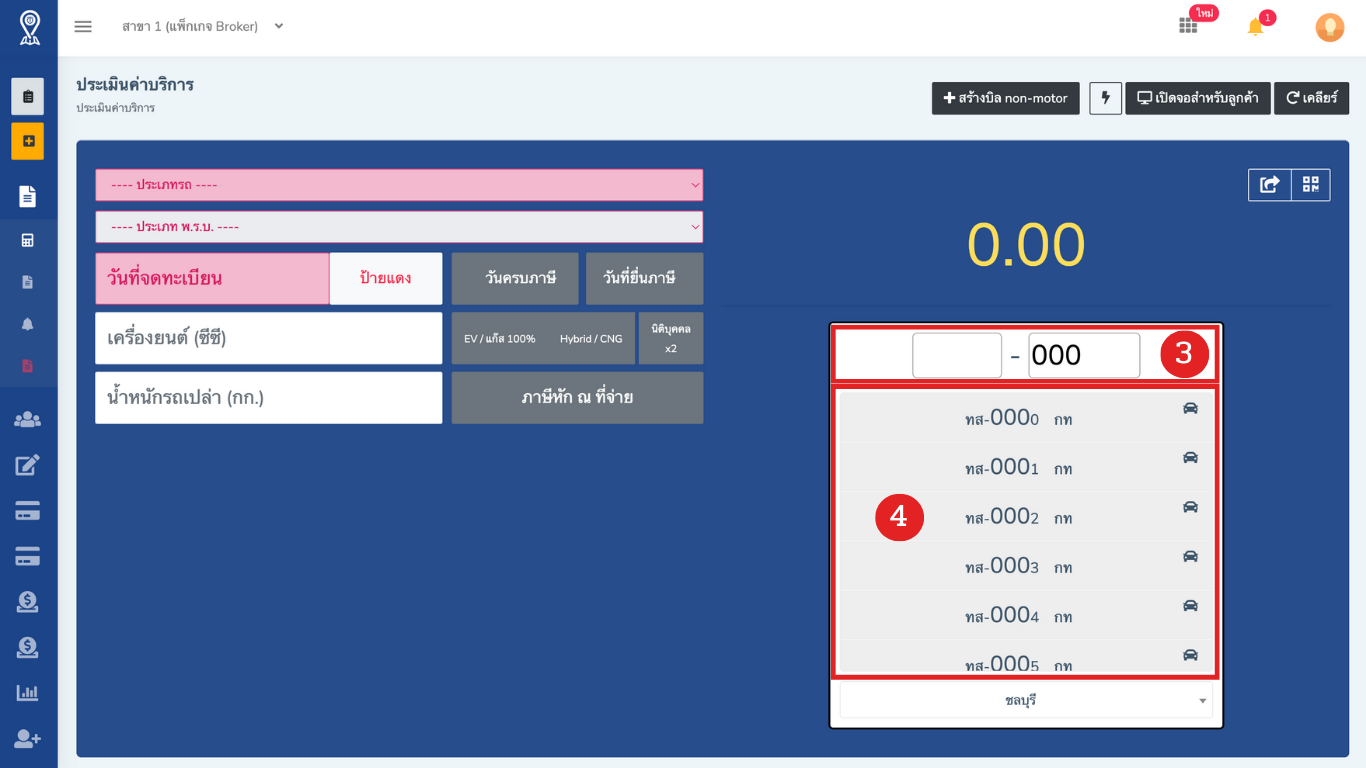The width and height of the screenshot is (1366, 768).
Task: Click the car icon on the ทส-0000 row
Action: coord(1190,408)
